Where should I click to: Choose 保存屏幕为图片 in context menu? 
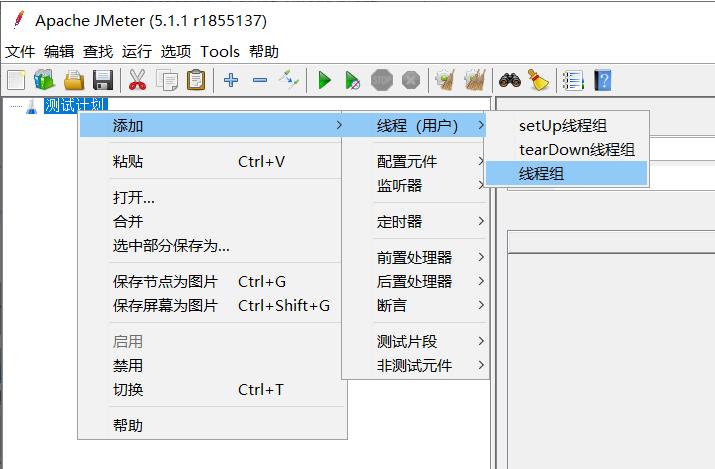pos(211,305)
